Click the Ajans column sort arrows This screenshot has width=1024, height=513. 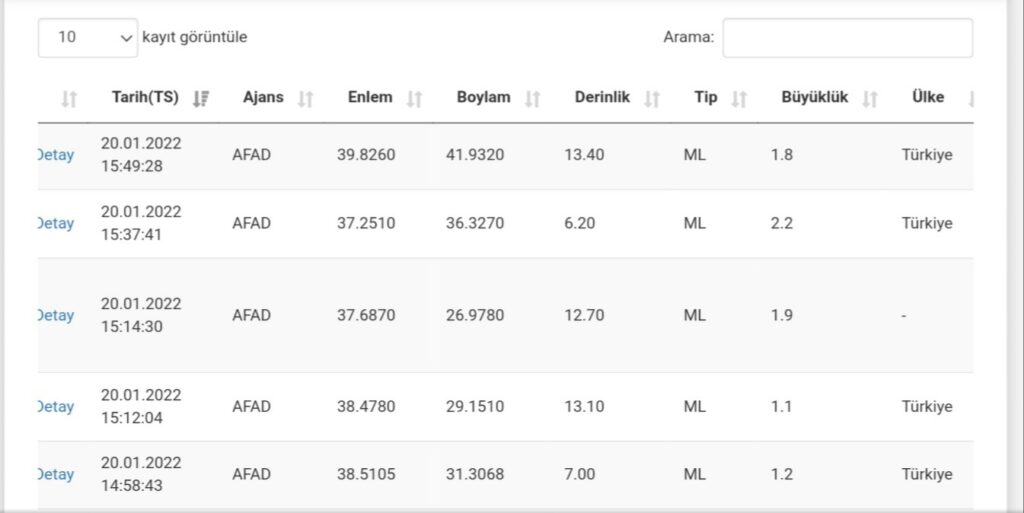click(x=305, y=99)
